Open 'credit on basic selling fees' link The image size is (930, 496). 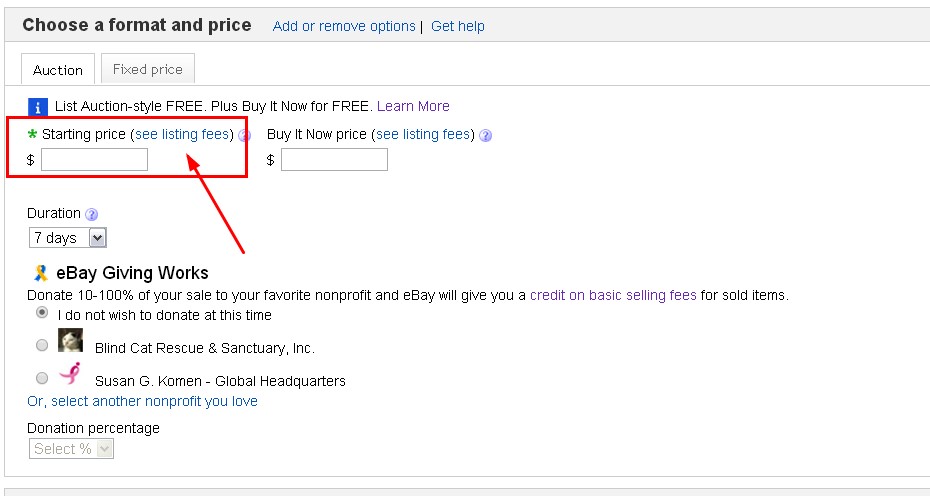(x=613, y=295)
